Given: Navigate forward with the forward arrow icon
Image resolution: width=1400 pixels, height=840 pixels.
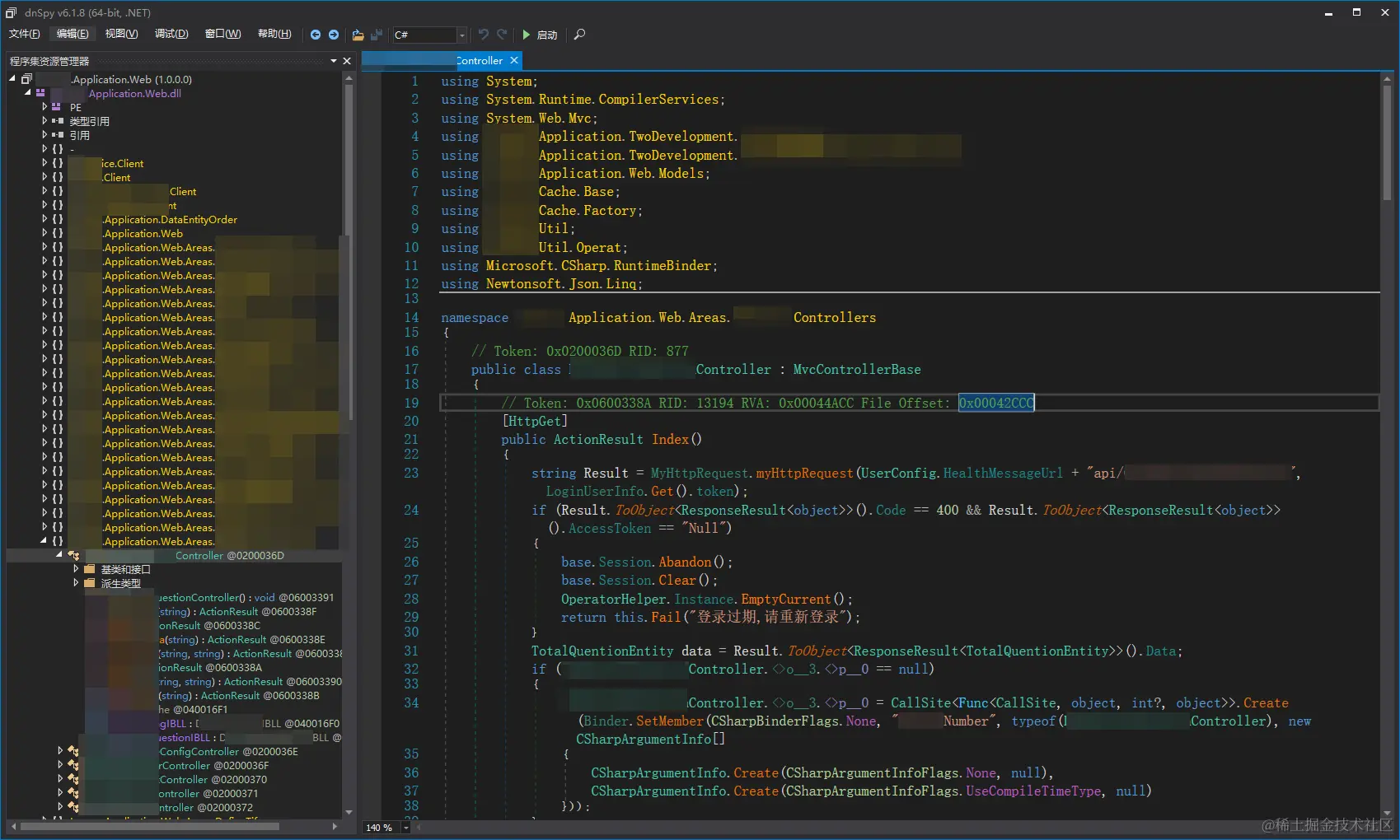Looking at the screenshot, I should click(x=334, y=35).
